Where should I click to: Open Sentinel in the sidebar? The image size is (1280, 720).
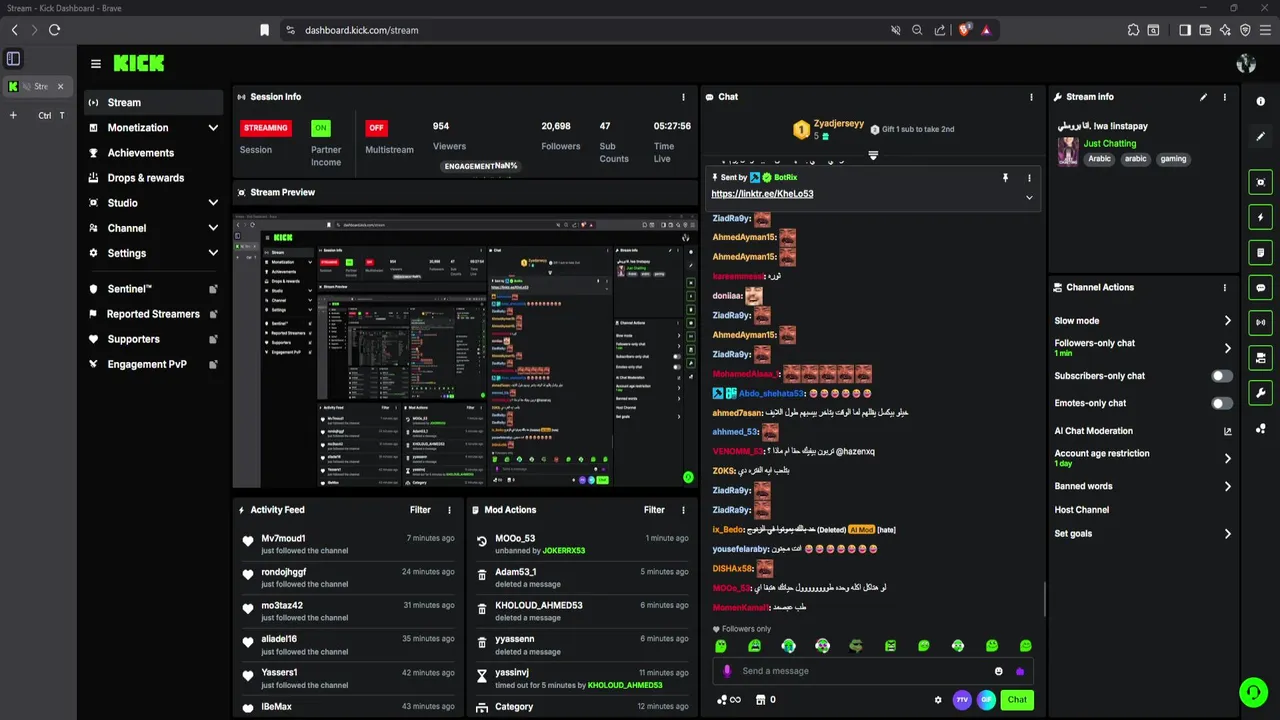(x=153, y=289)
